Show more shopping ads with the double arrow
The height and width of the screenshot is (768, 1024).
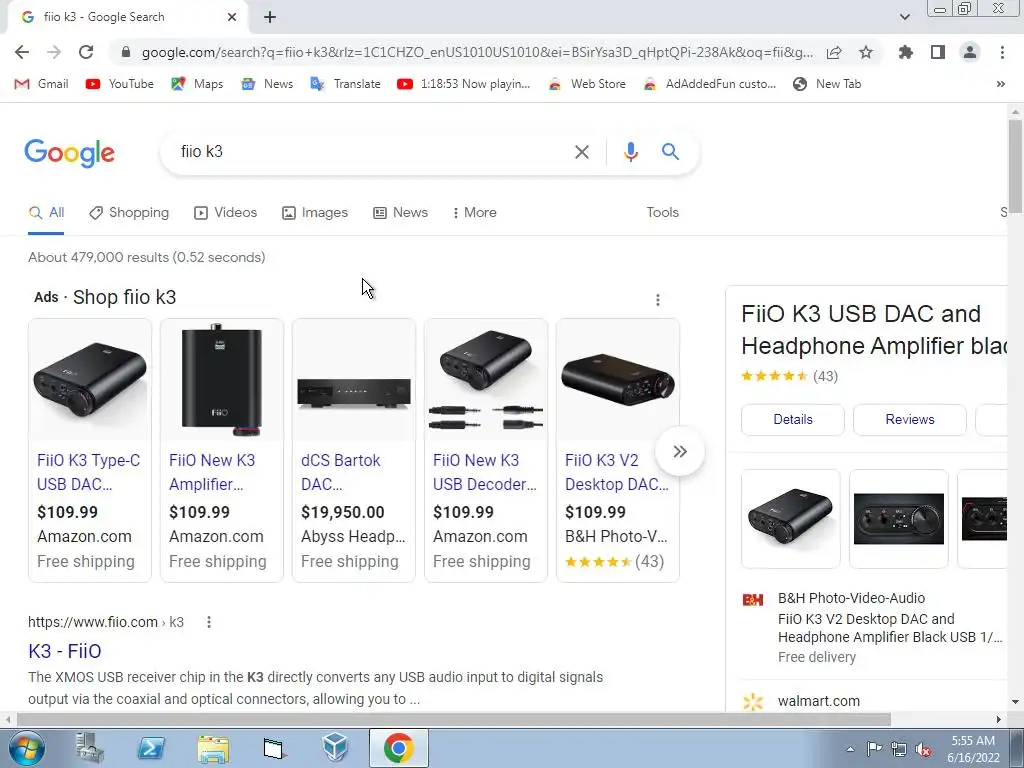point(680,451)
